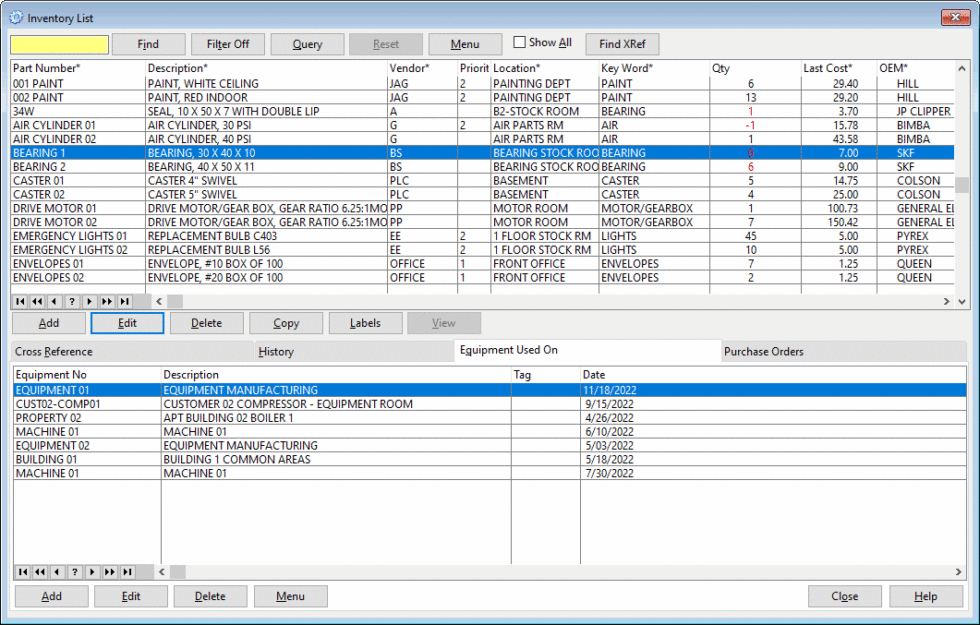Screen dimensions: 980x625
Task: Open the Menu button at the top toolbar
Action: click(x=465, y=43)
